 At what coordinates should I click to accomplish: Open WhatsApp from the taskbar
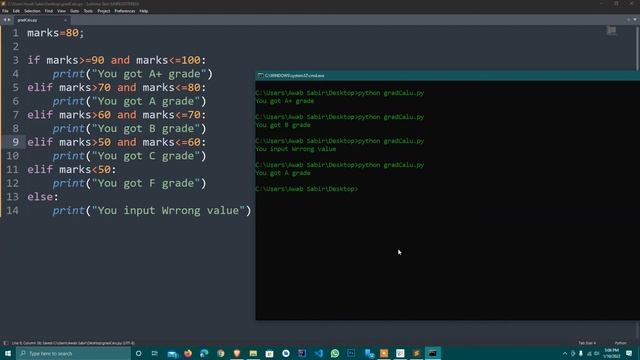(335, 353)
